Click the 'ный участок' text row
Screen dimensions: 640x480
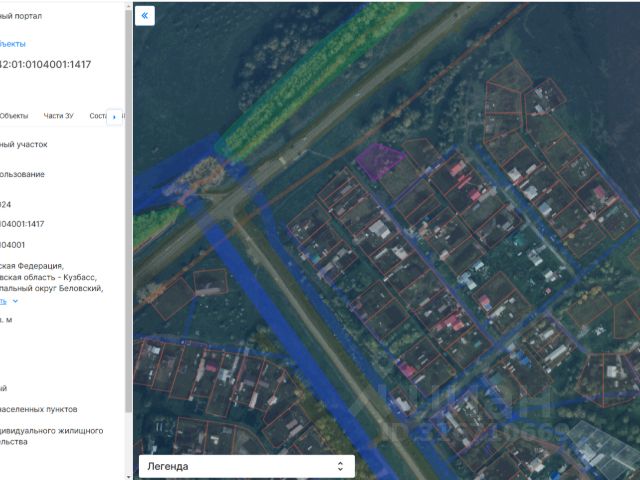point(24,144)
